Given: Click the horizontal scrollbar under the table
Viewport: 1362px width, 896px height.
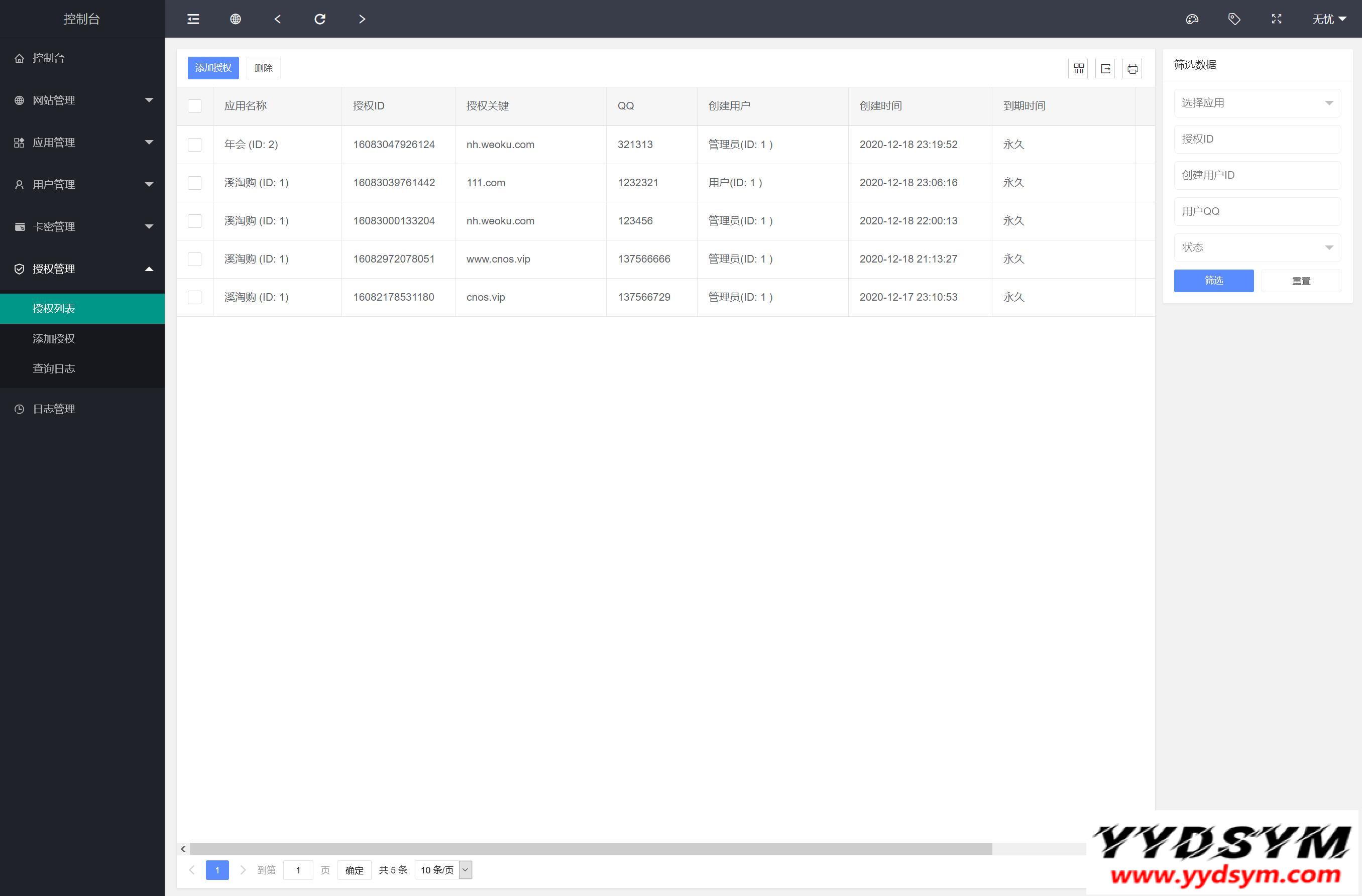Looking at the screenshot, I should [591, 848].
